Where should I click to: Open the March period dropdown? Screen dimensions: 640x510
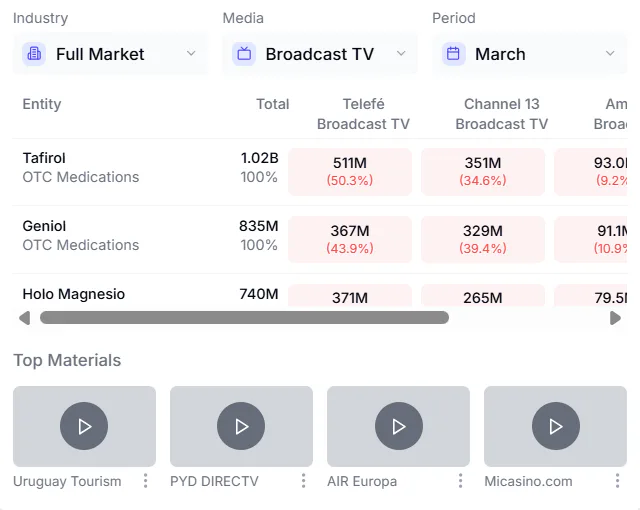click(x=530, y=54)
